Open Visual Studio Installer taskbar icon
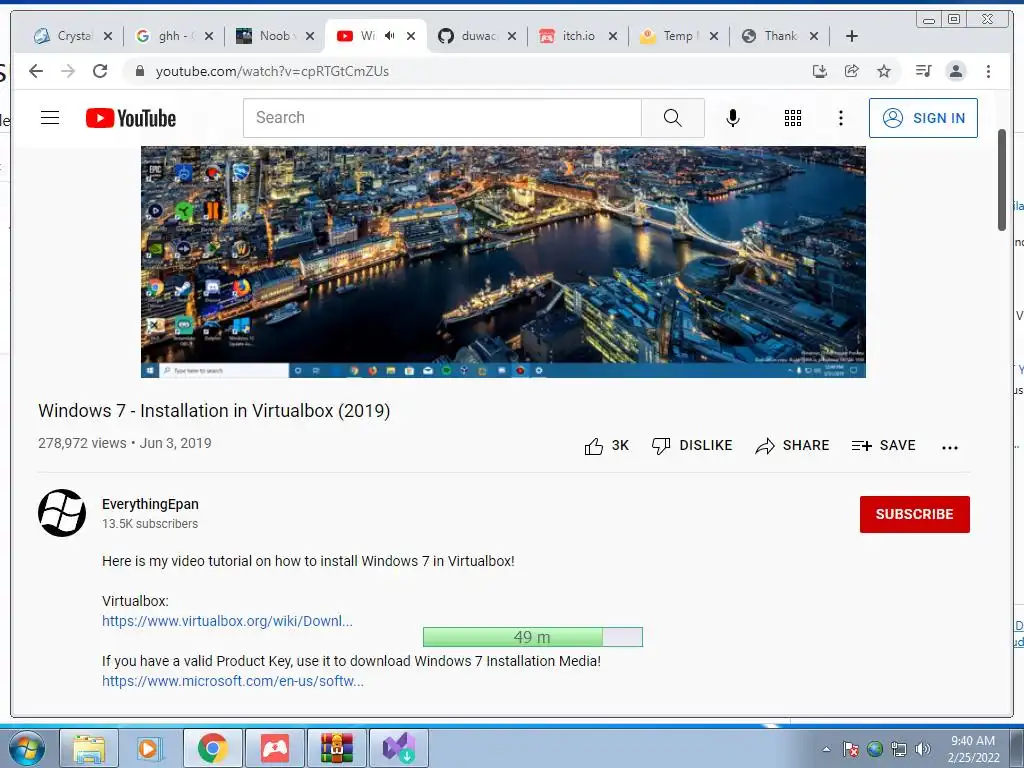 [x=399, y=748]
